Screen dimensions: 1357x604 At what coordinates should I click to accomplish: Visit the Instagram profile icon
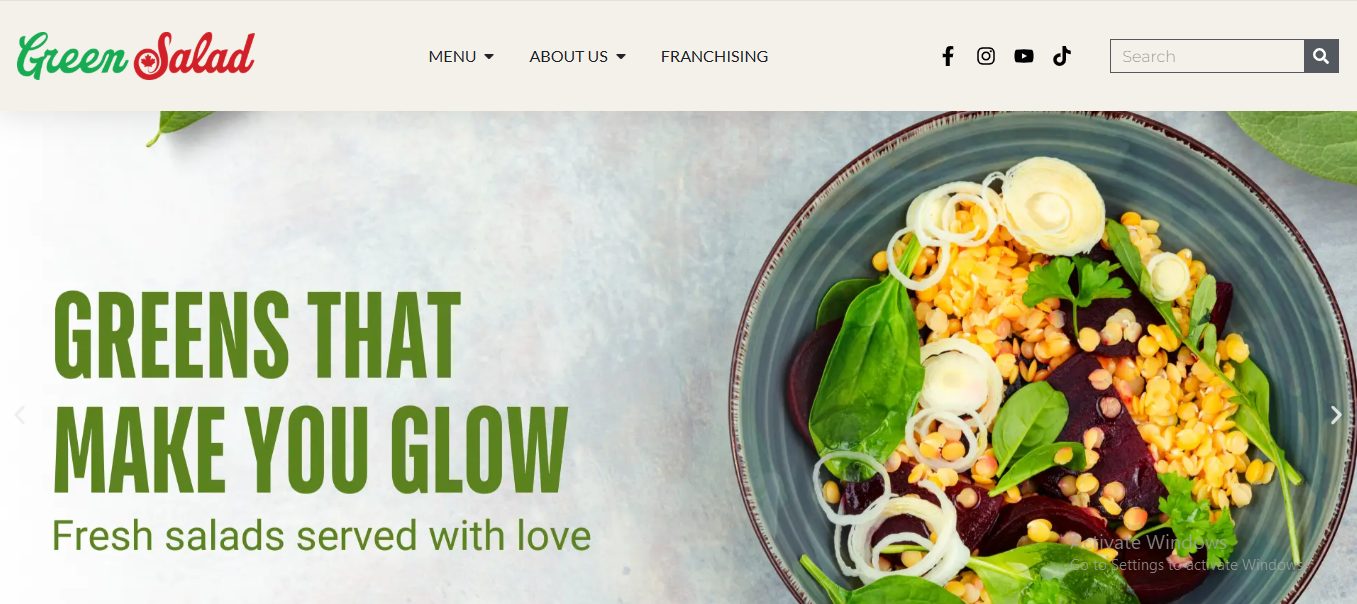986,56
